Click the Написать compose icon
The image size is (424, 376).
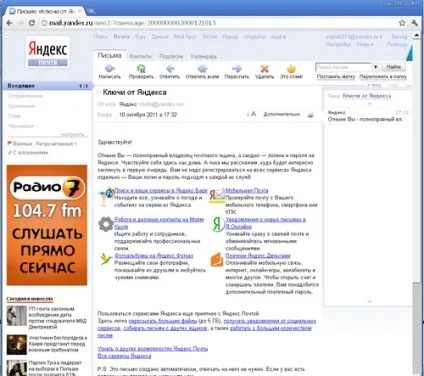coord(110,69)
